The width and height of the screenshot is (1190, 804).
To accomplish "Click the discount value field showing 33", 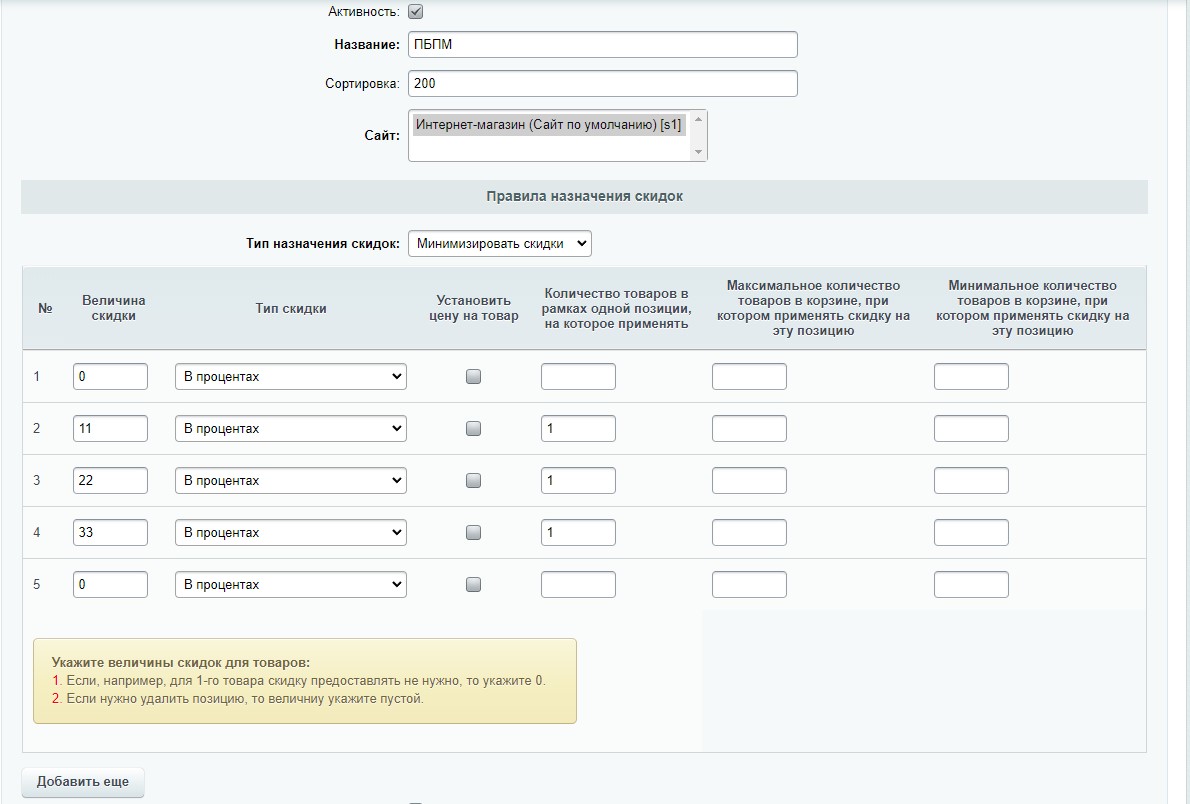I will point(110,533).
